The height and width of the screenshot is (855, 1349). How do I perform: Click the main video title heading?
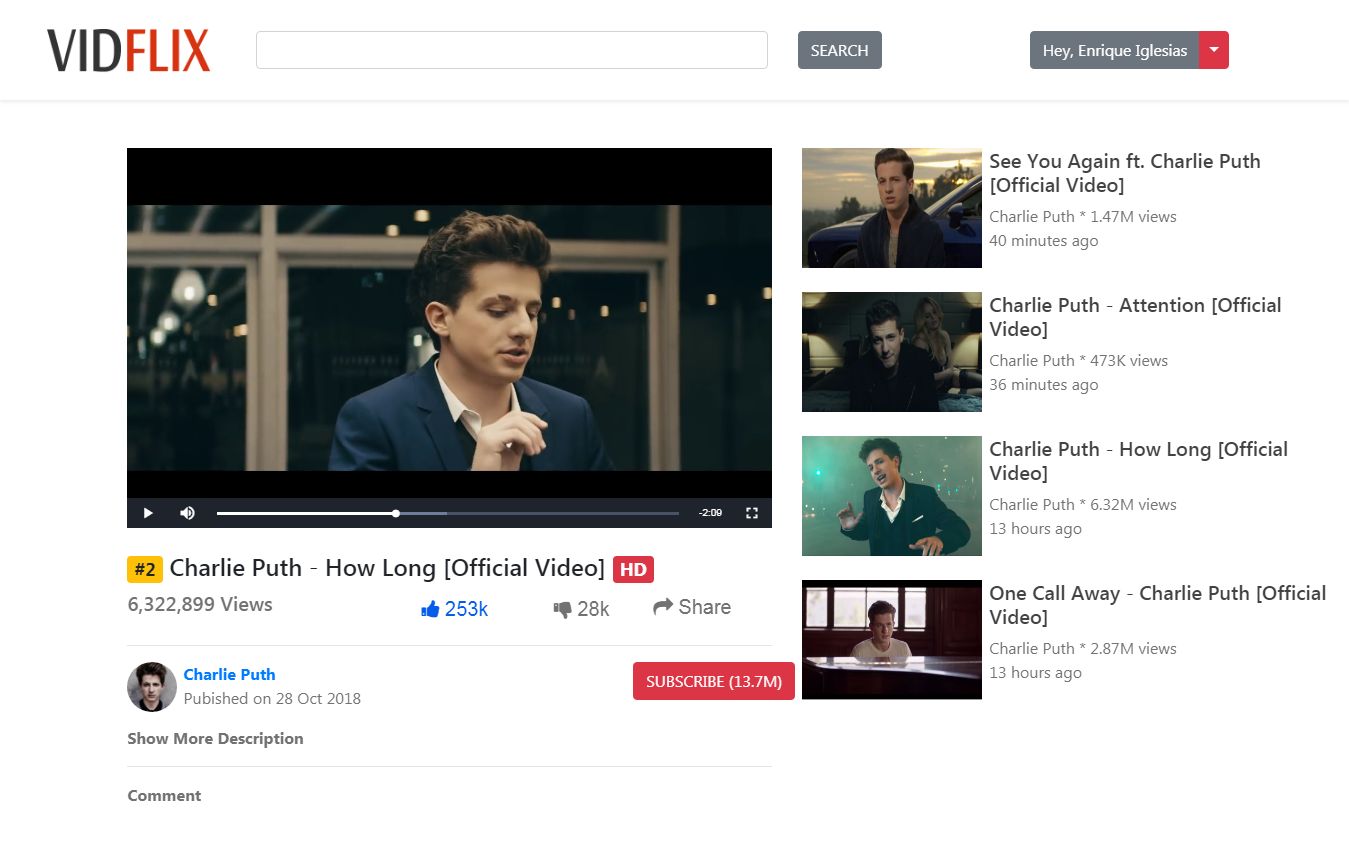(x=387, y=569)
